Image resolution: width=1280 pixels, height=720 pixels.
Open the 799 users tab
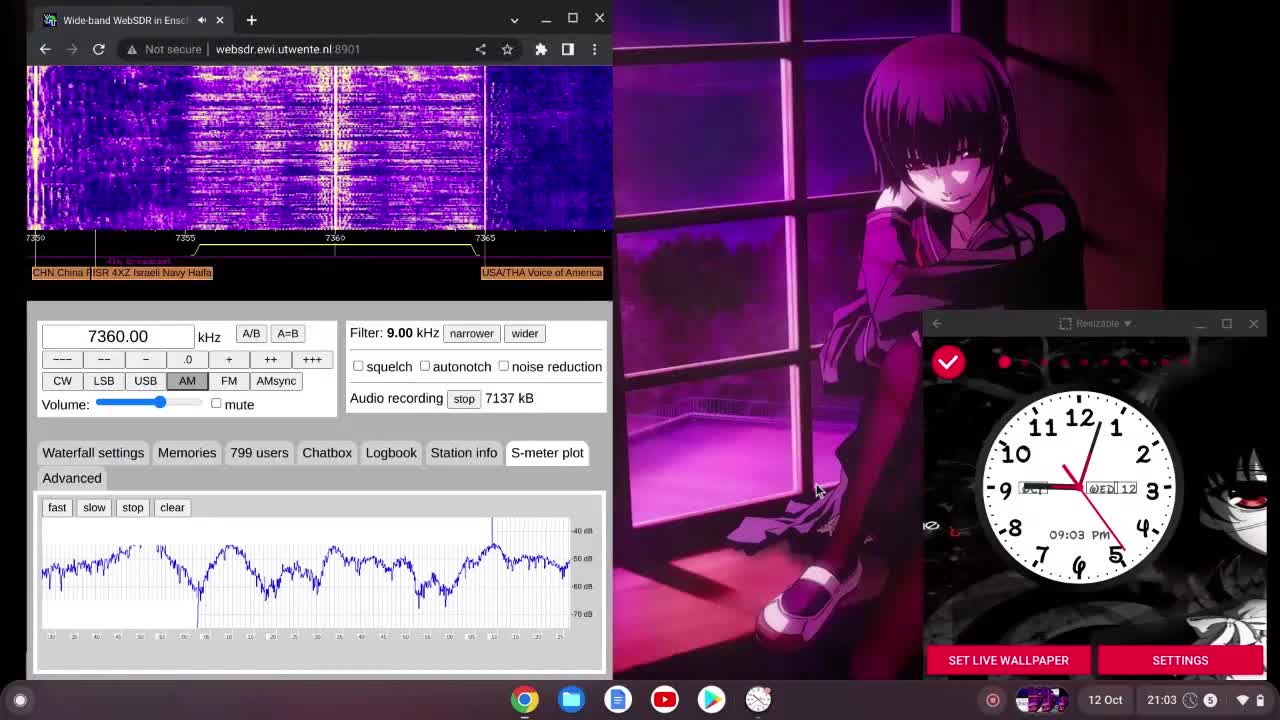click(259, 453)
